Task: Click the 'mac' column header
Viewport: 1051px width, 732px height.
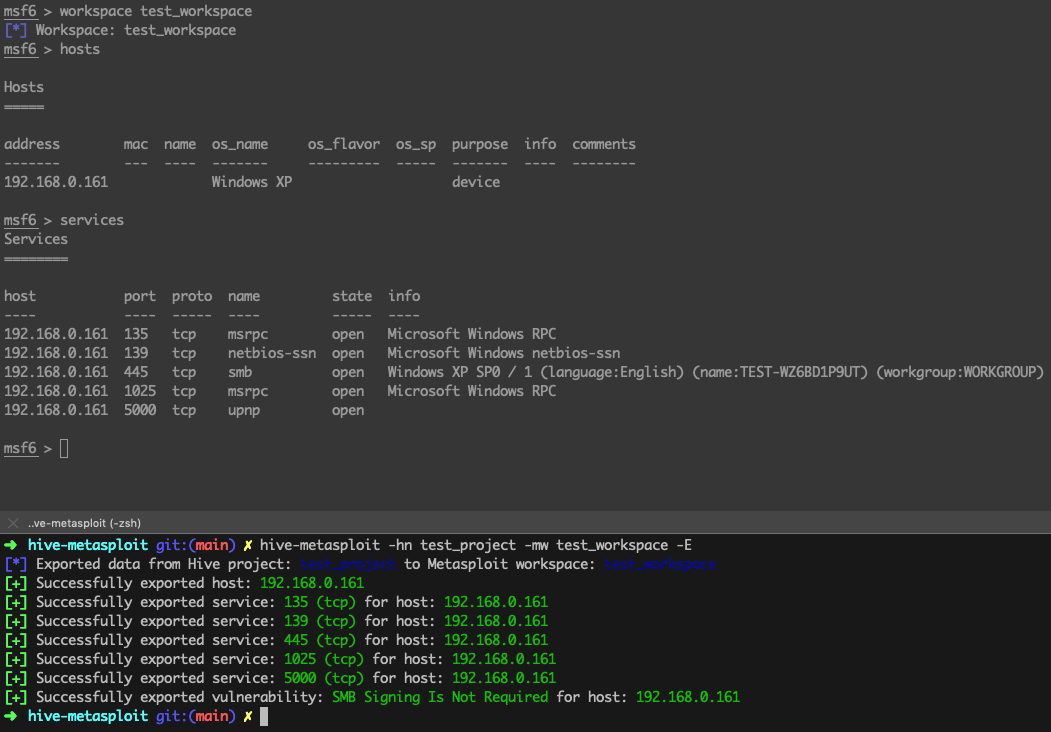Action: (x=136, y=144)
